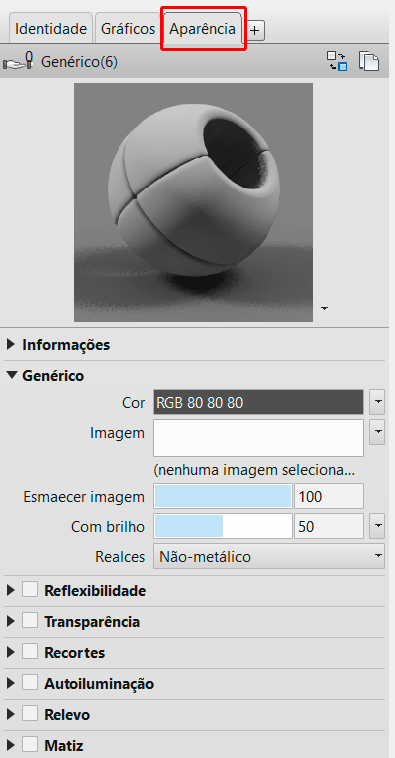
Task: Switch to the Identidade tab
Action: (51, 29)
